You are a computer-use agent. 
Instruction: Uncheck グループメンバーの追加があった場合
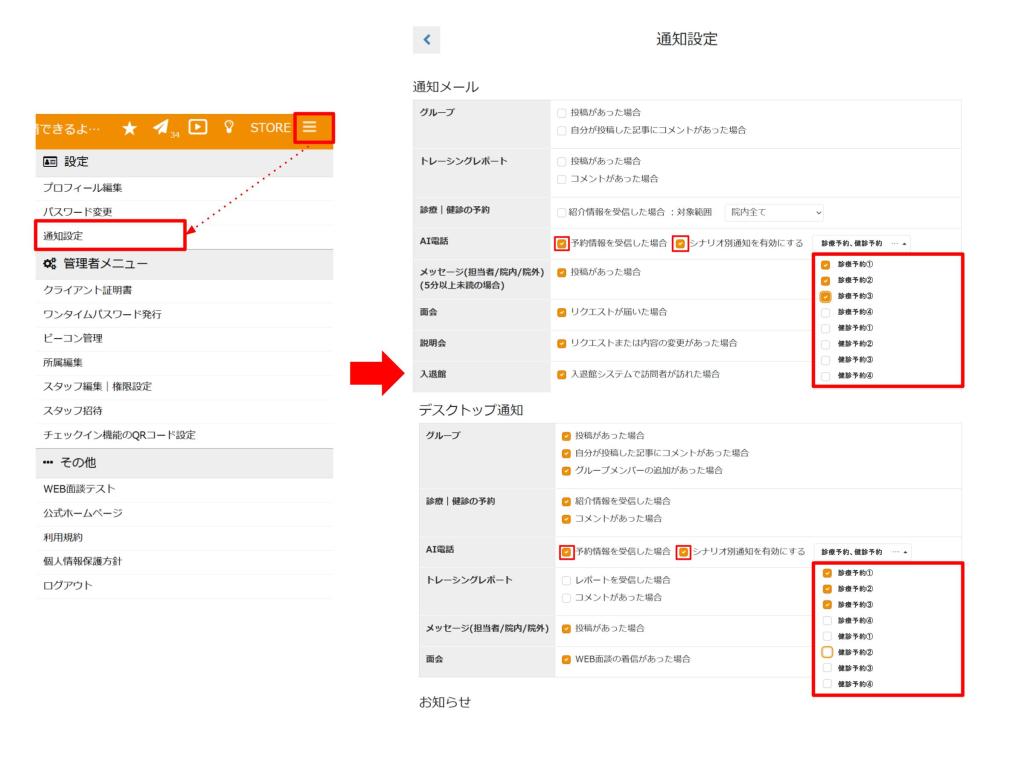pos(567,470)
